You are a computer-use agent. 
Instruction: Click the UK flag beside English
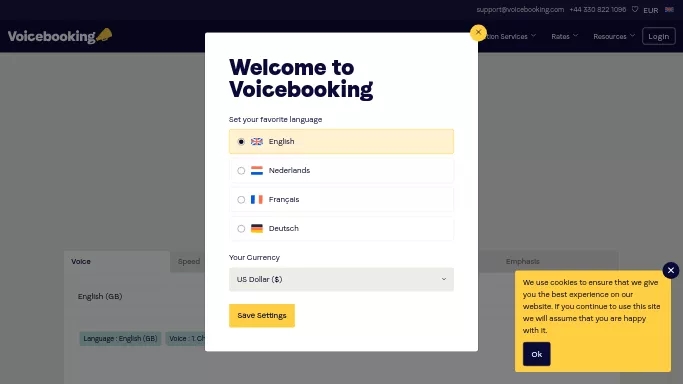[x=257, y=141]
